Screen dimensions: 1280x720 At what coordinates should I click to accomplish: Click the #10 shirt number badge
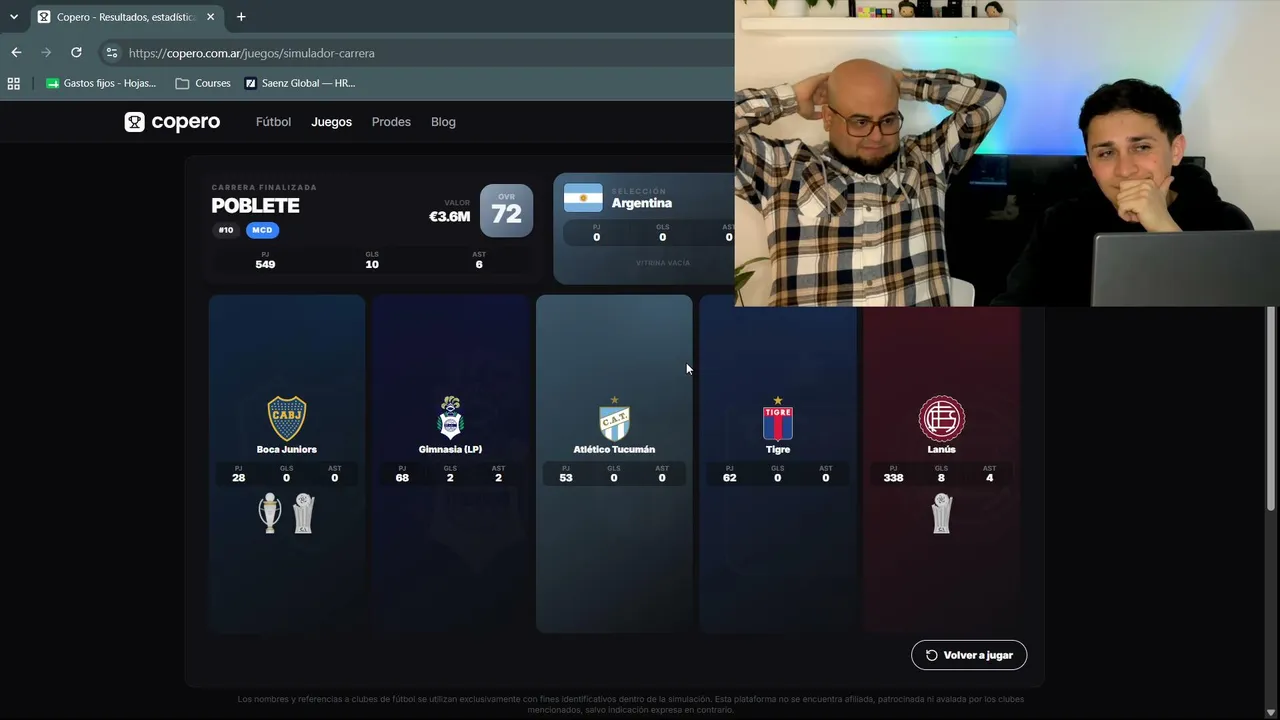pyautogui.click(x=226, y=230)
